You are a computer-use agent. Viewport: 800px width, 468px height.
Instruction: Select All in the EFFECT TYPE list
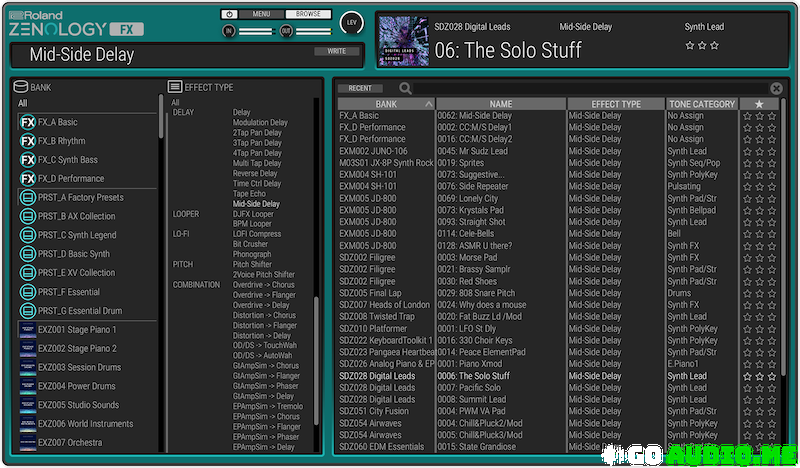click(x=176, y=103)
